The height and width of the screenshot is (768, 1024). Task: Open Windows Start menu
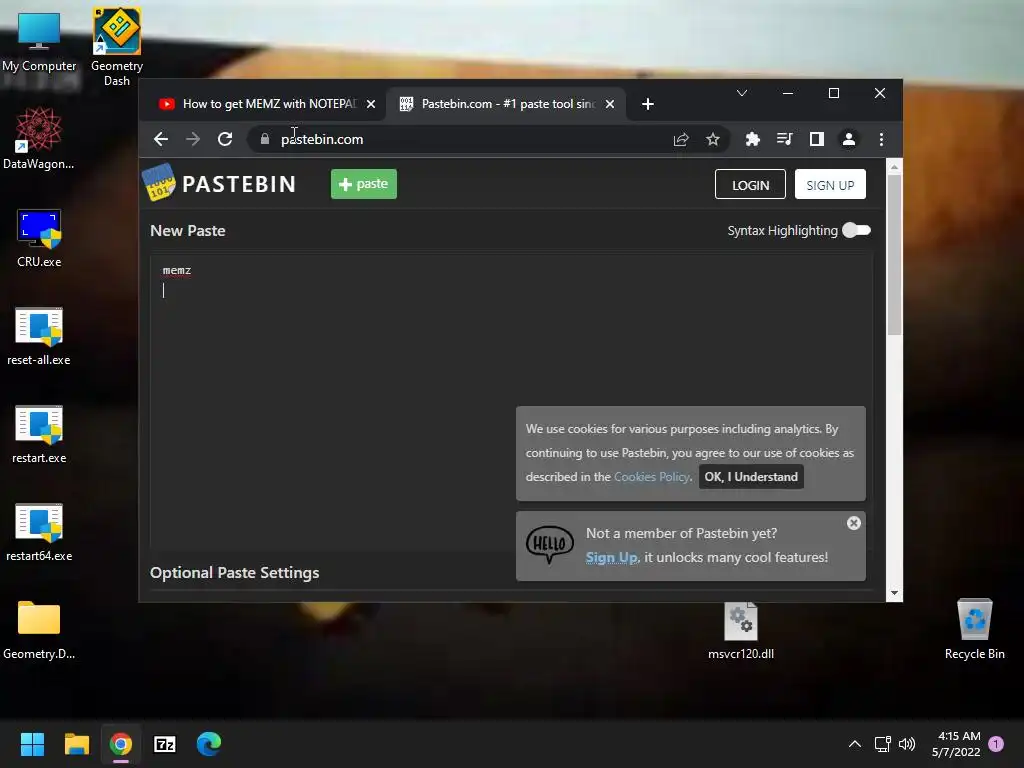[32, 744]
